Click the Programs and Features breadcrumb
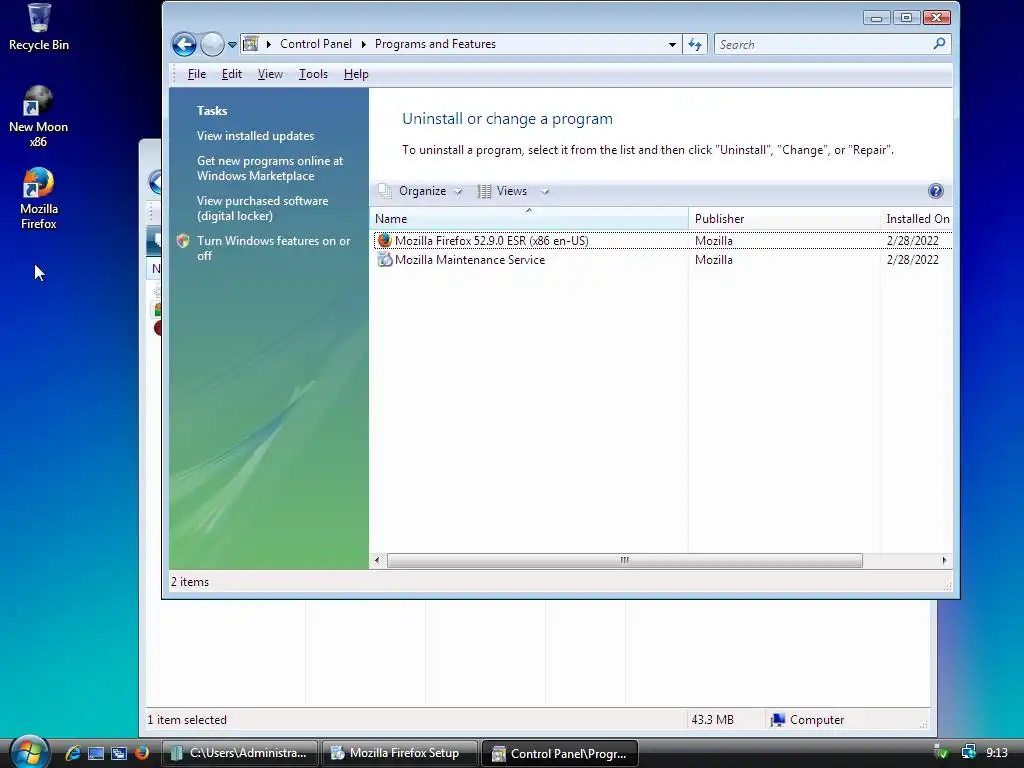1024x768 pixels. (435, 44)
